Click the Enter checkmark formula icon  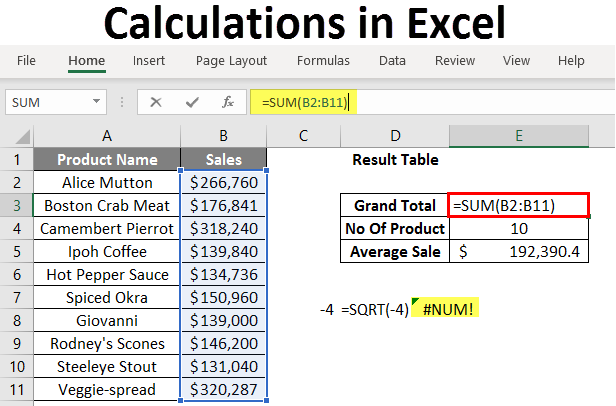click(191, 101)
